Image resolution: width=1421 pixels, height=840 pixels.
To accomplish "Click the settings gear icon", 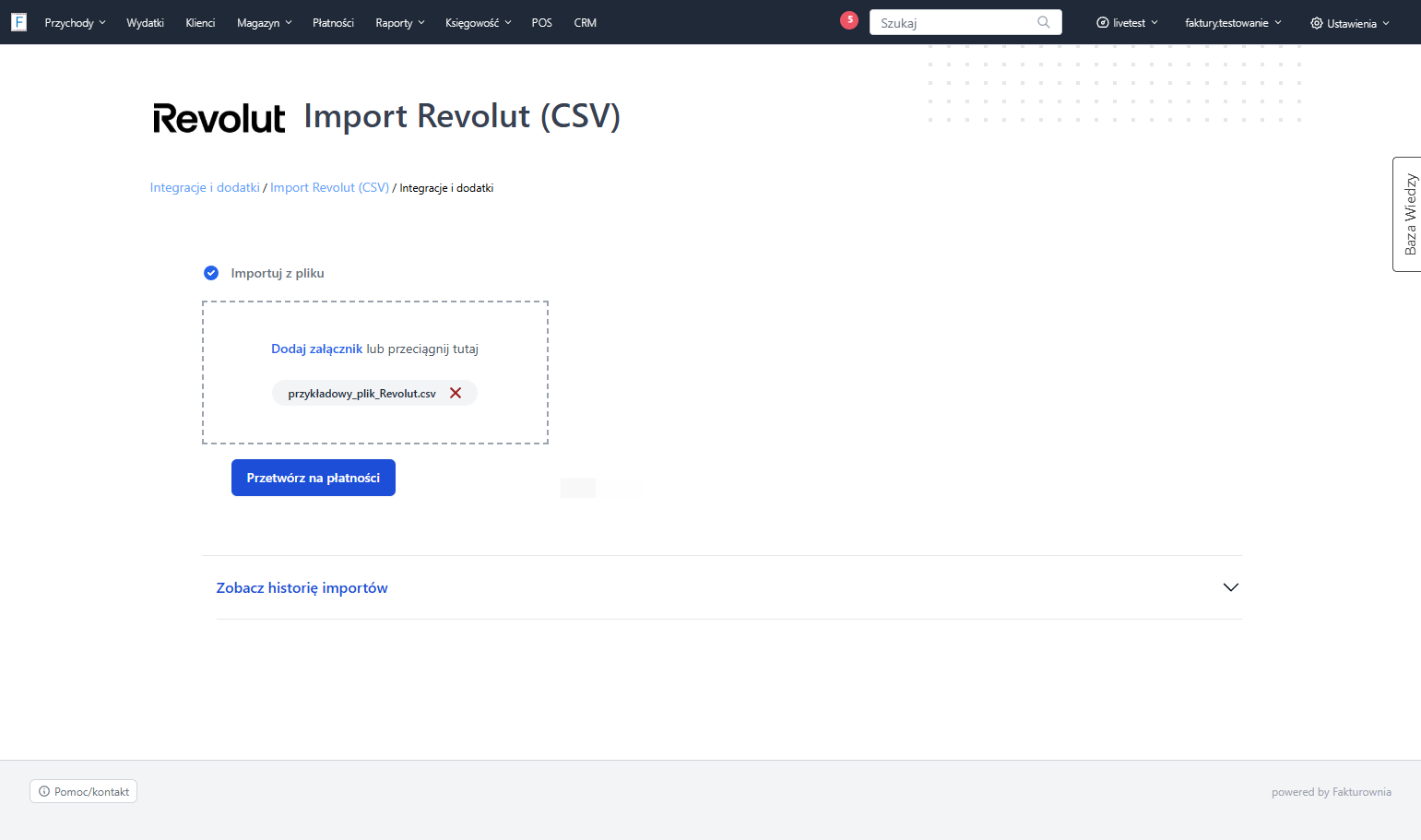I will [x=1316, y=23].
